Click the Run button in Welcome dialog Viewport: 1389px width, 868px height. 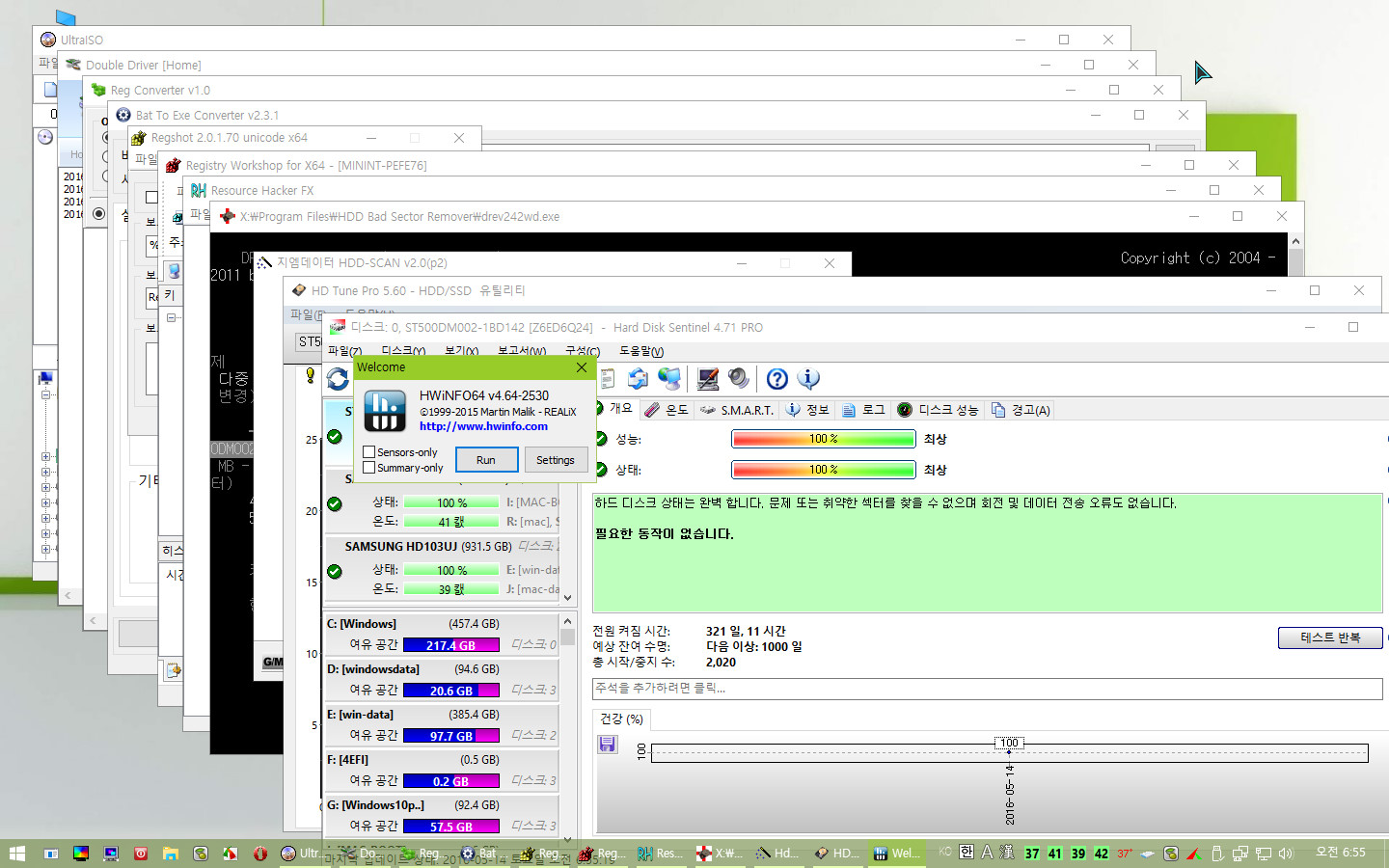(x=486, y=460)
